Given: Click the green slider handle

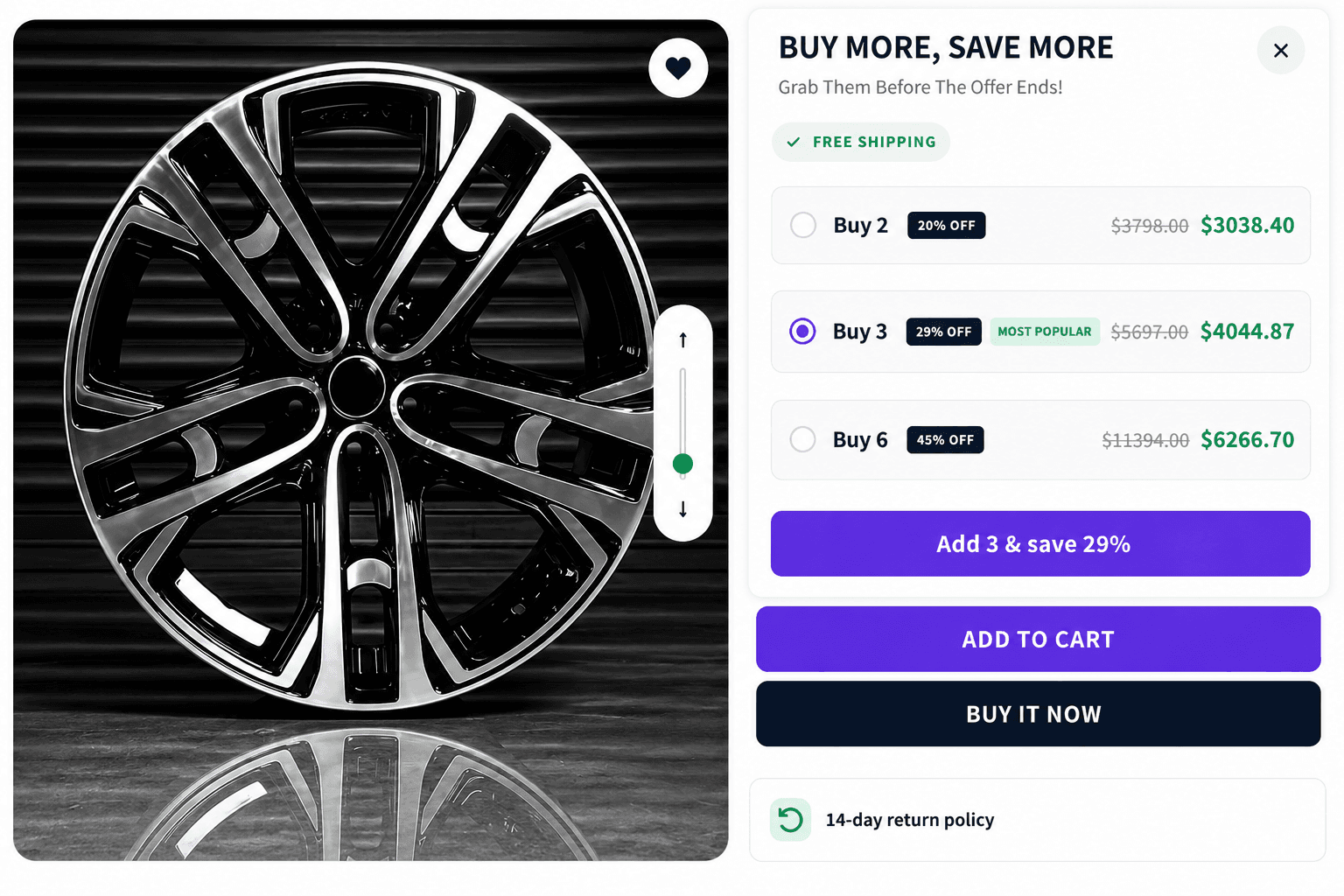Looking at the screenshot, I should click(x=683, y=464).
